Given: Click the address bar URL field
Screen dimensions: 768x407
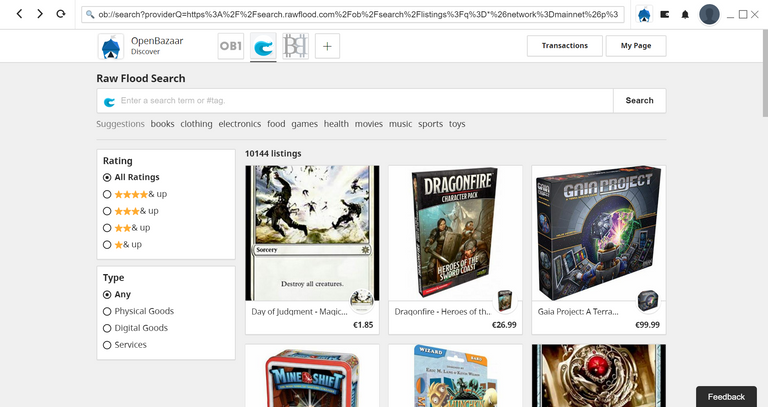Looking at the screenshot, I should click(353, 14).
